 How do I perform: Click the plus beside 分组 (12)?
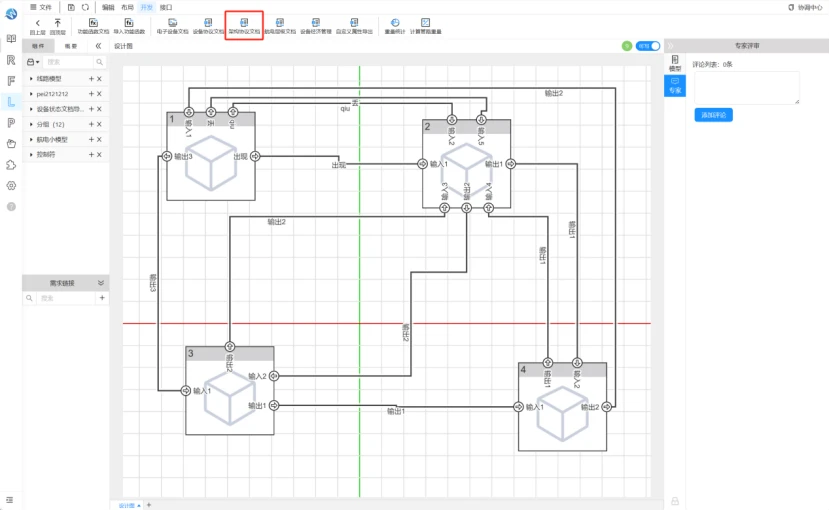tap(91, 124)
